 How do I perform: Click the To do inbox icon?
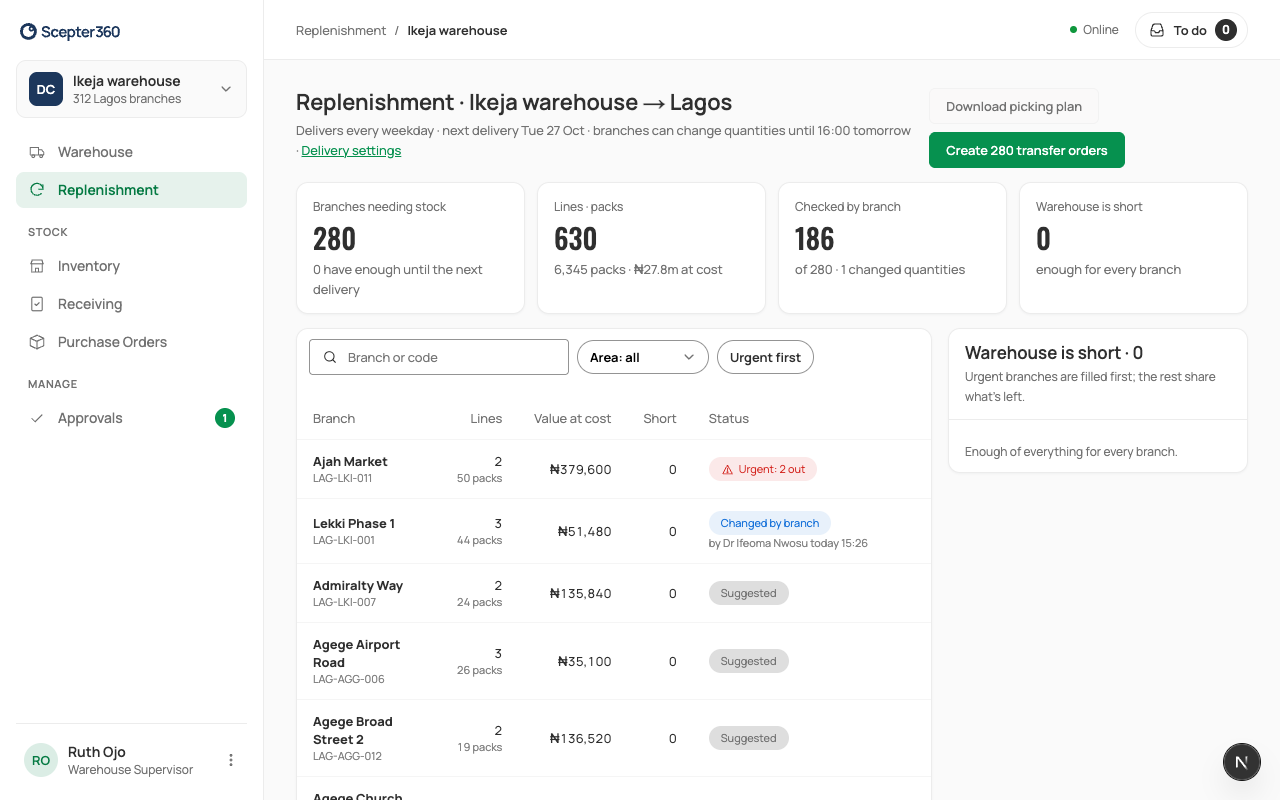[1157, 30]
